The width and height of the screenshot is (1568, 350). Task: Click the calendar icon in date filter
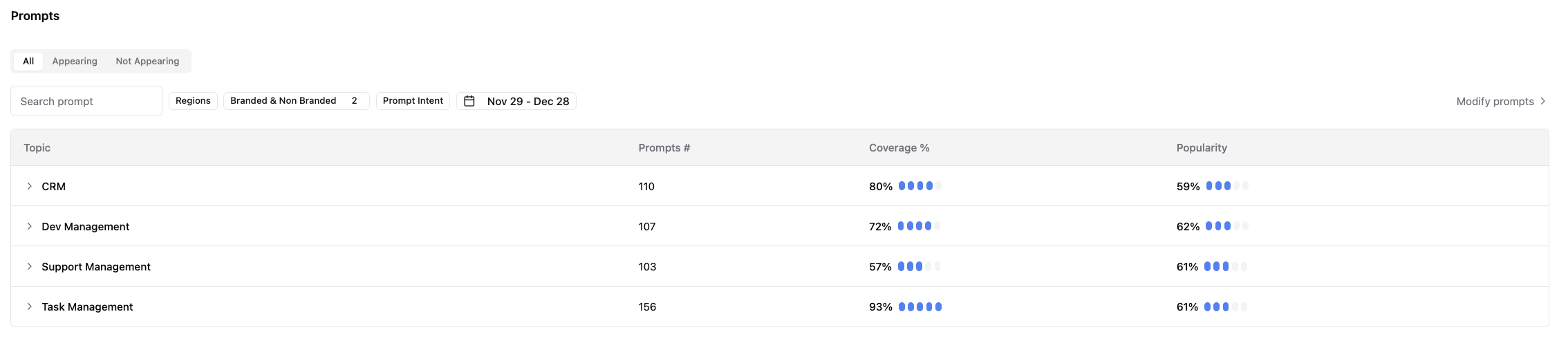pos(469,101)
